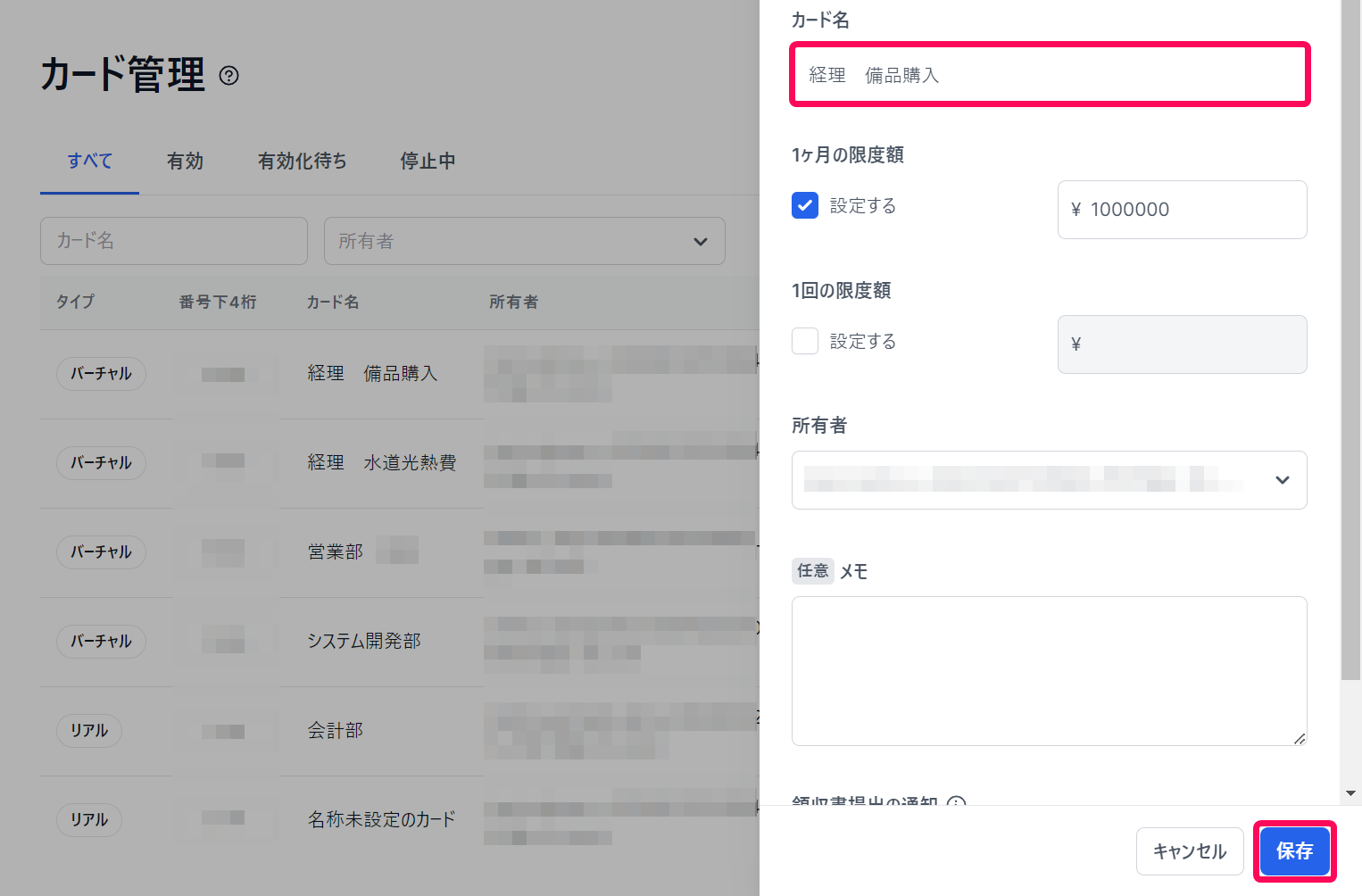
Task: Select the 経理 備品購入 card row
Action: click(x=400, y=374)
